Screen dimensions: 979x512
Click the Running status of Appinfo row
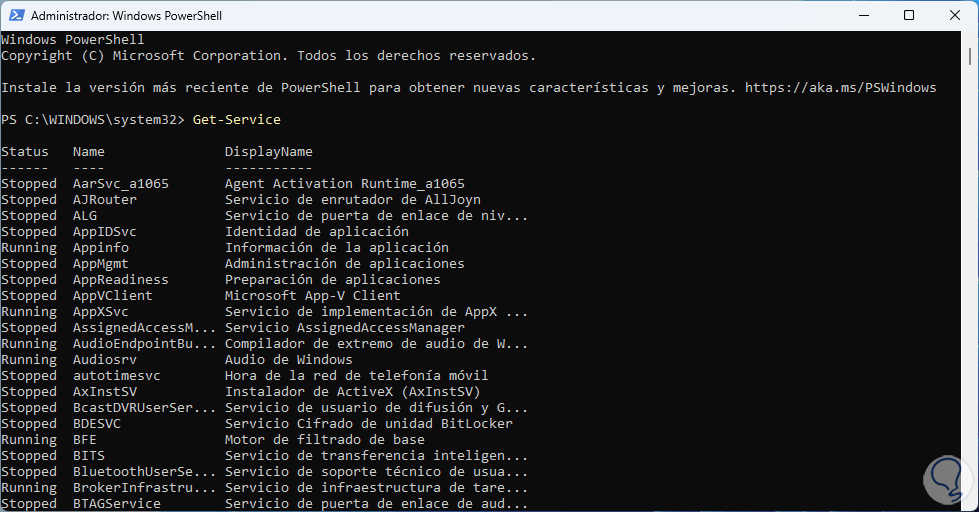coord(29,247)
